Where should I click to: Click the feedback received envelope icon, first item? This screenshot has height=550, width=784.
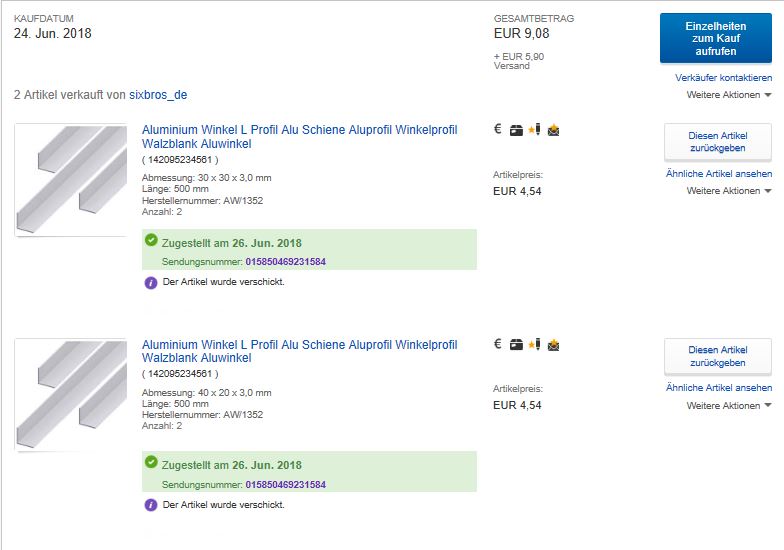pos(553,129)
